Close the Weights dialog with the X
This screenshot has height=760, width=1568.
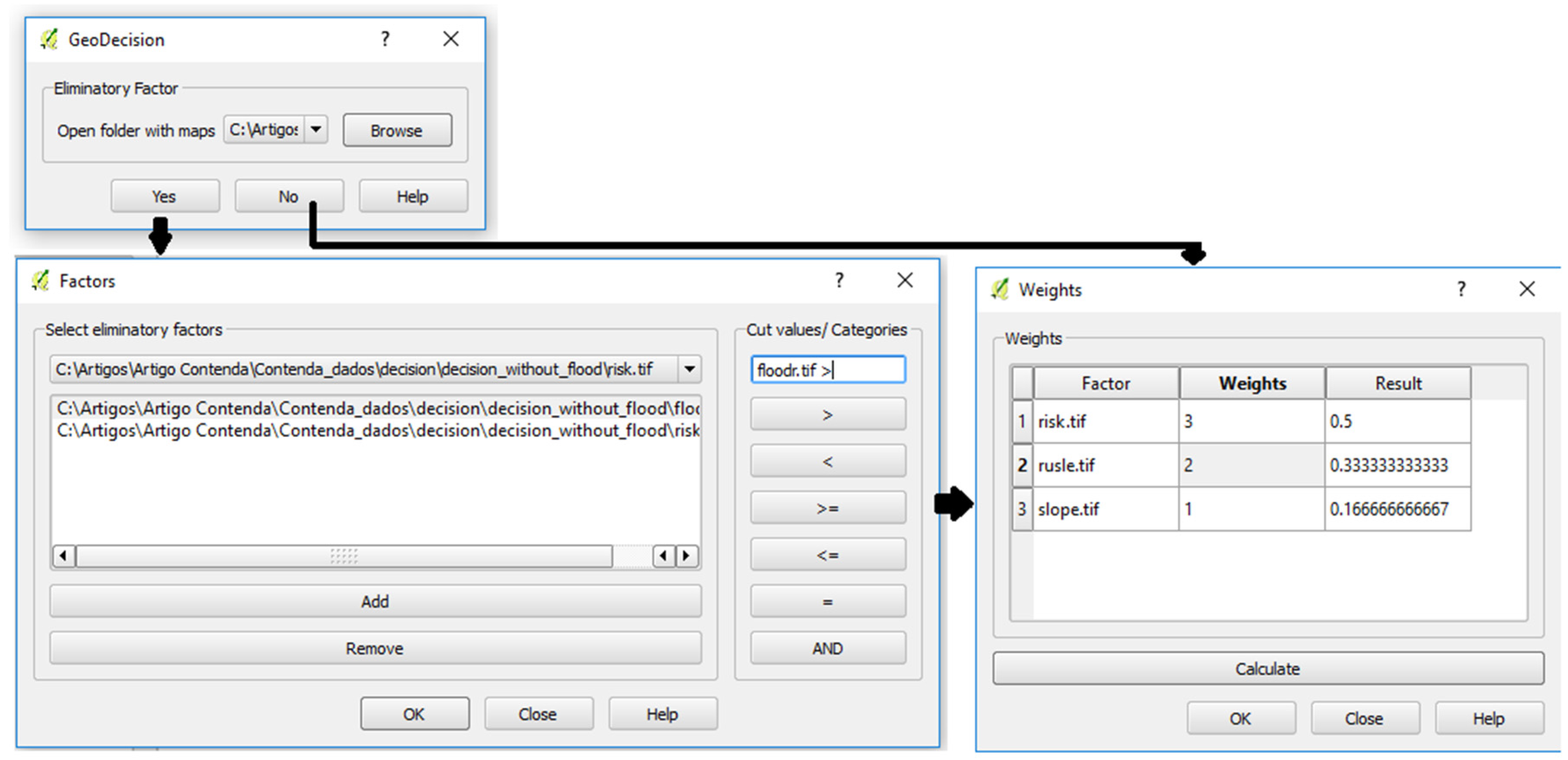point(1527,289)
